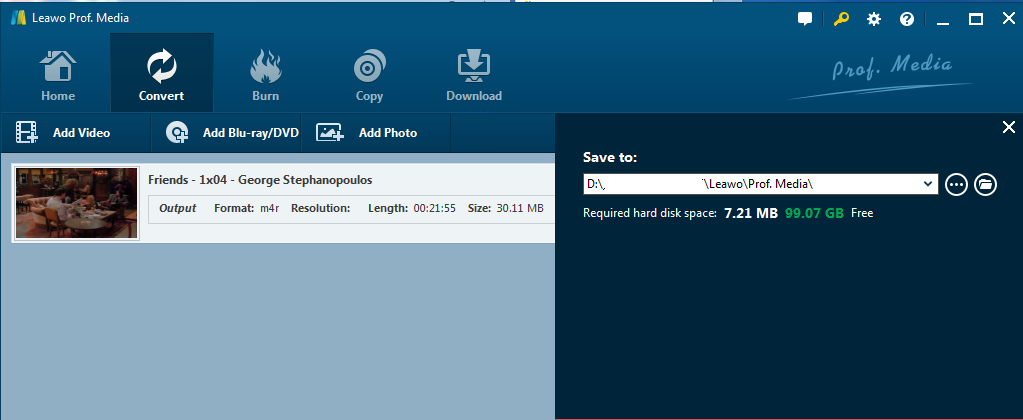Click the Length 00:21:55 value
Image resolution: width=1023 pixels, height=420 pixels.
(435, 209)
